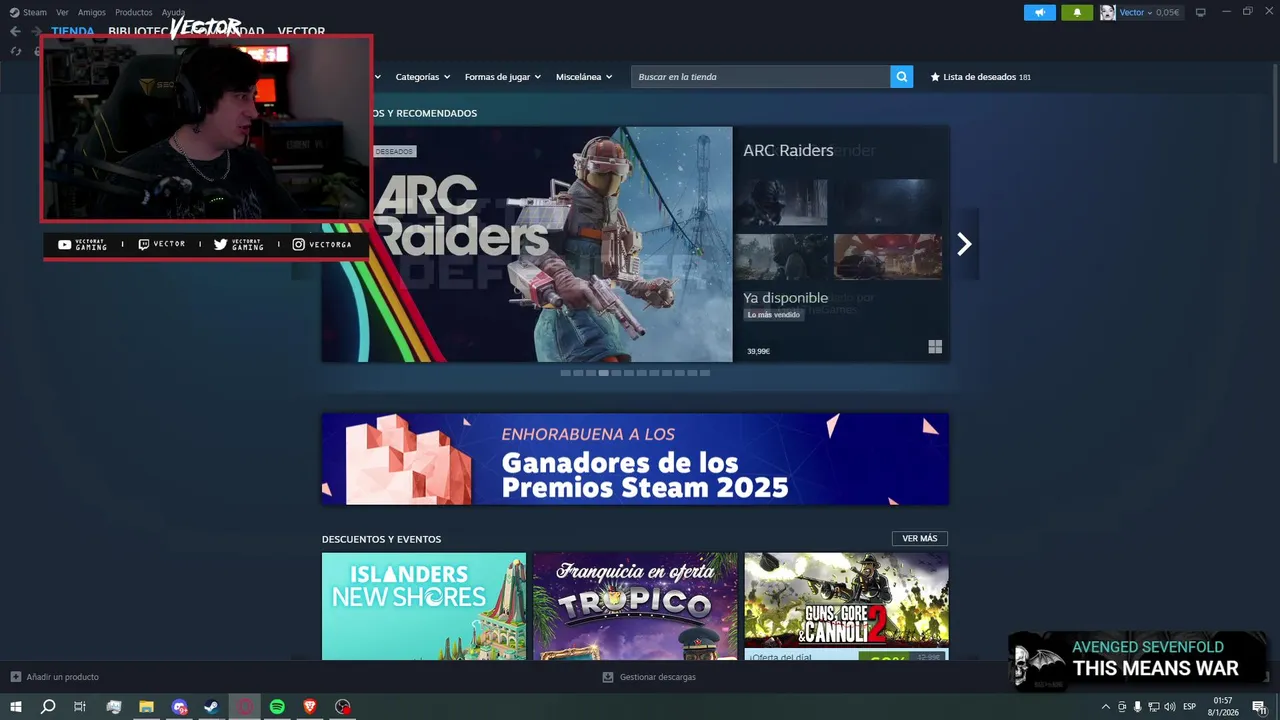Viewport: 1280px width, 720px height.
Task: Jump to the last carousel dot
Action: 705,373
